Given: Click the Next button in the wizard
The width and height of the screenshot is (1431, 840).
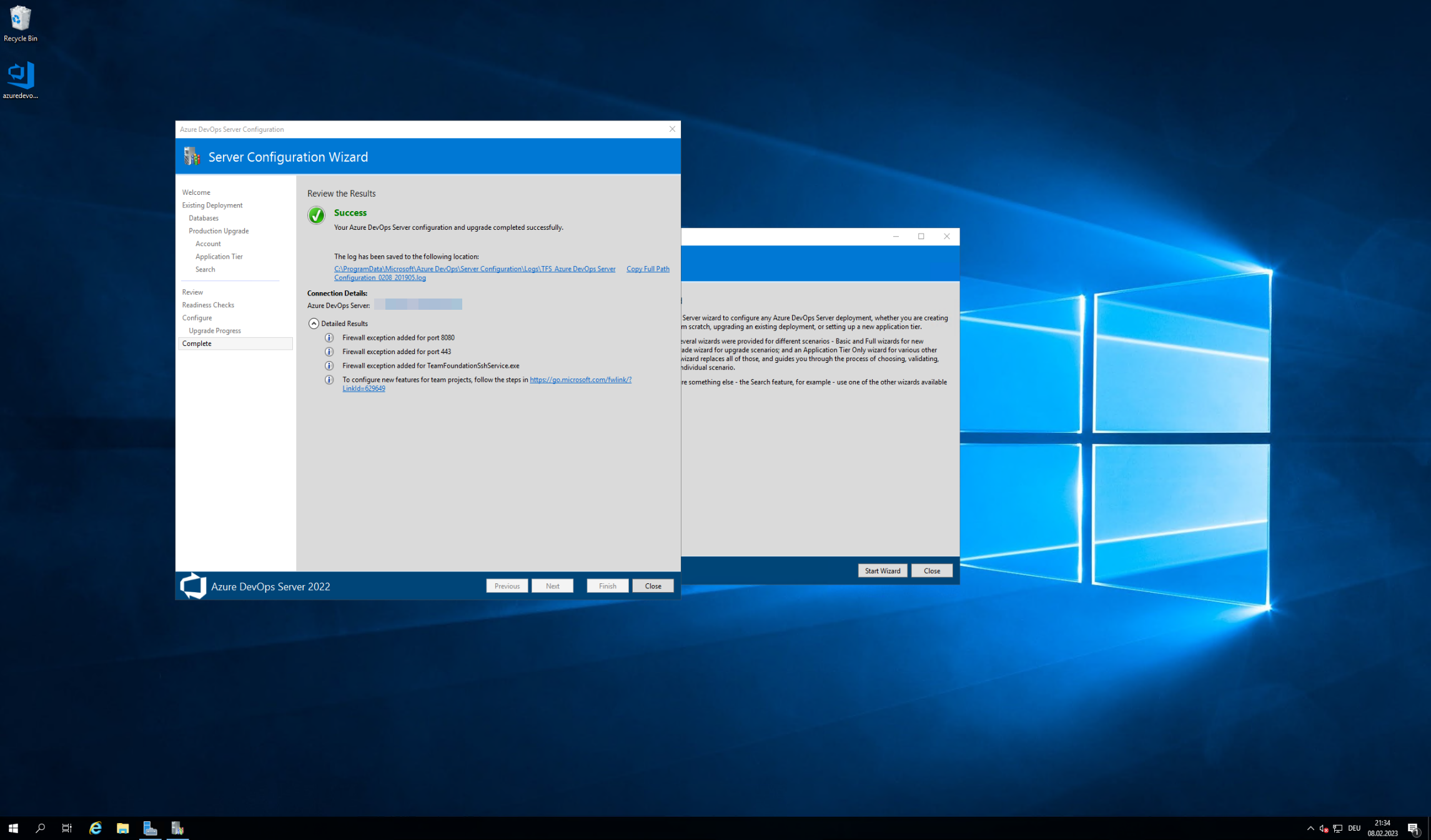Looking at the screenshot, I should click(552, 586).
